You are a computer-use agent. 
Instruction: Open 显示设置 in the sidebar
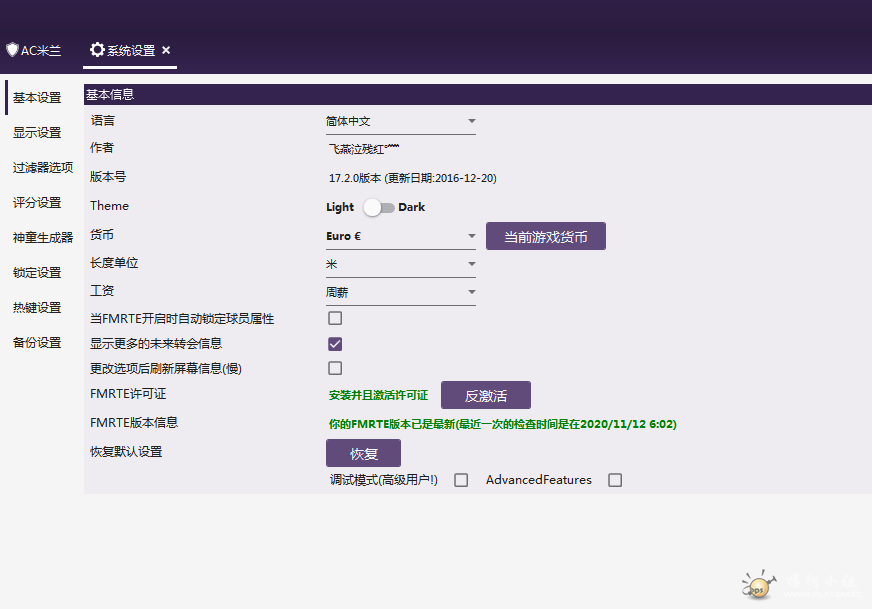point(37,133)
